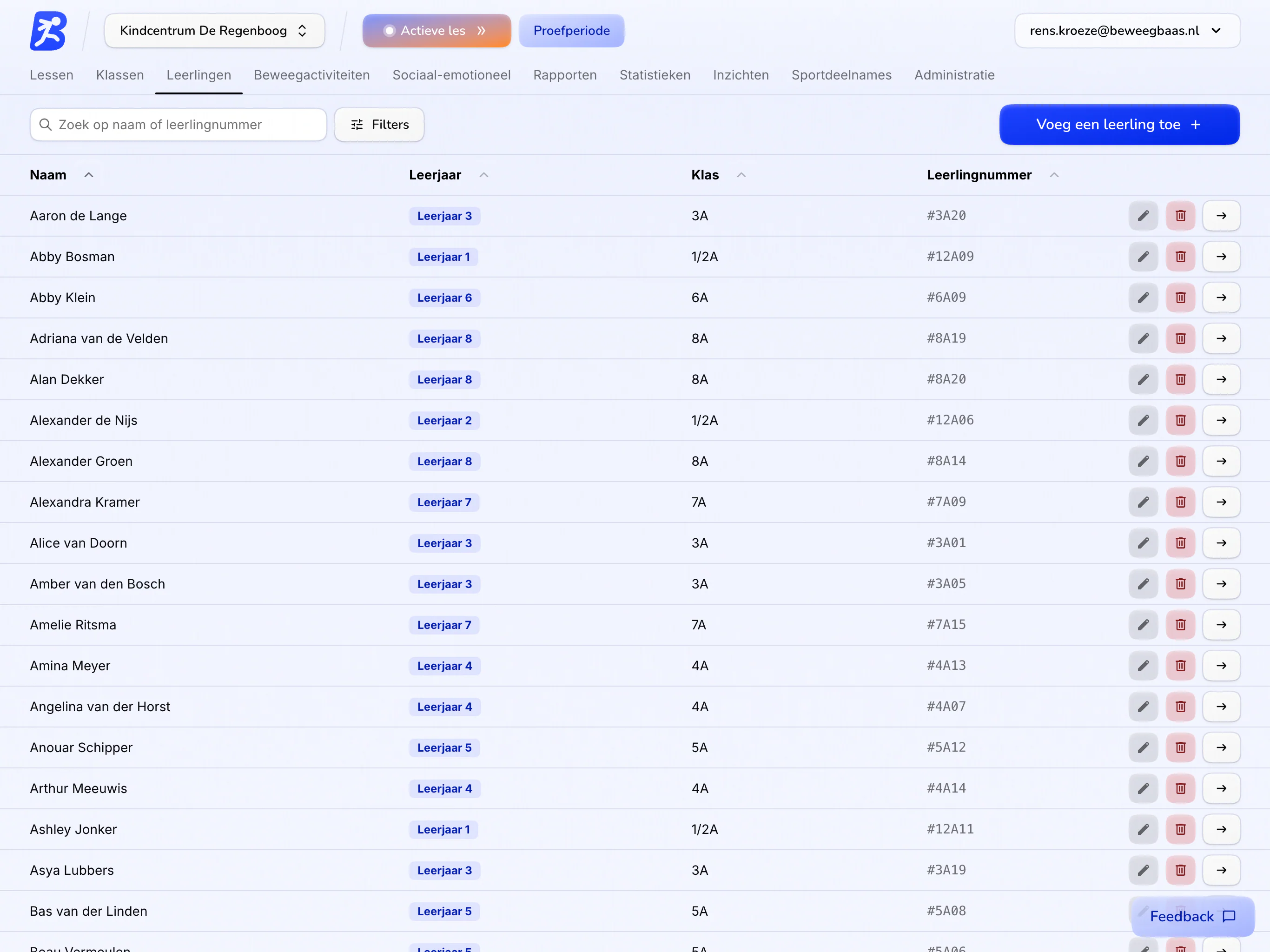
Task: Select the Leerlingen tab
Action: pyautogui.click(x=198, y=75)
